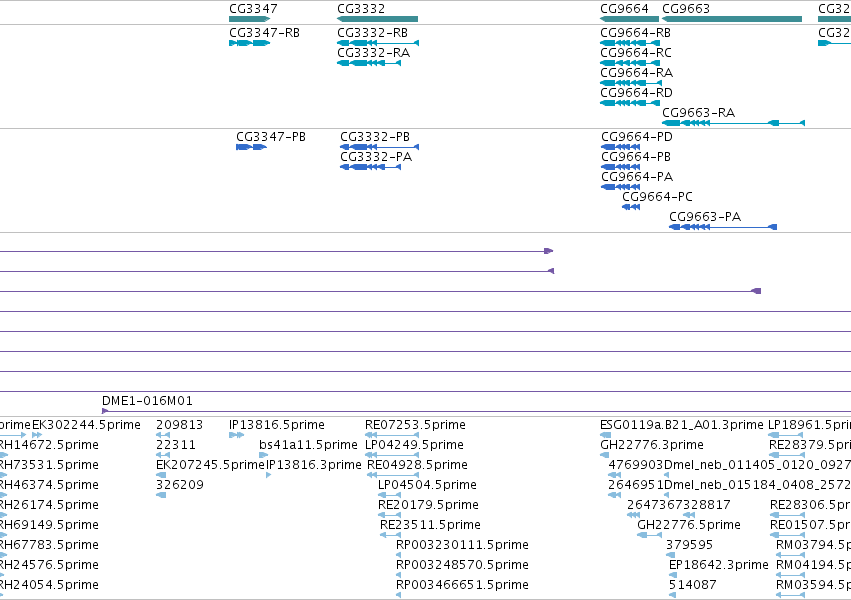Screen dimensions: 851x600
Task: Select EST ESG0119a.B21_A01.3prime
Action: 682,425
